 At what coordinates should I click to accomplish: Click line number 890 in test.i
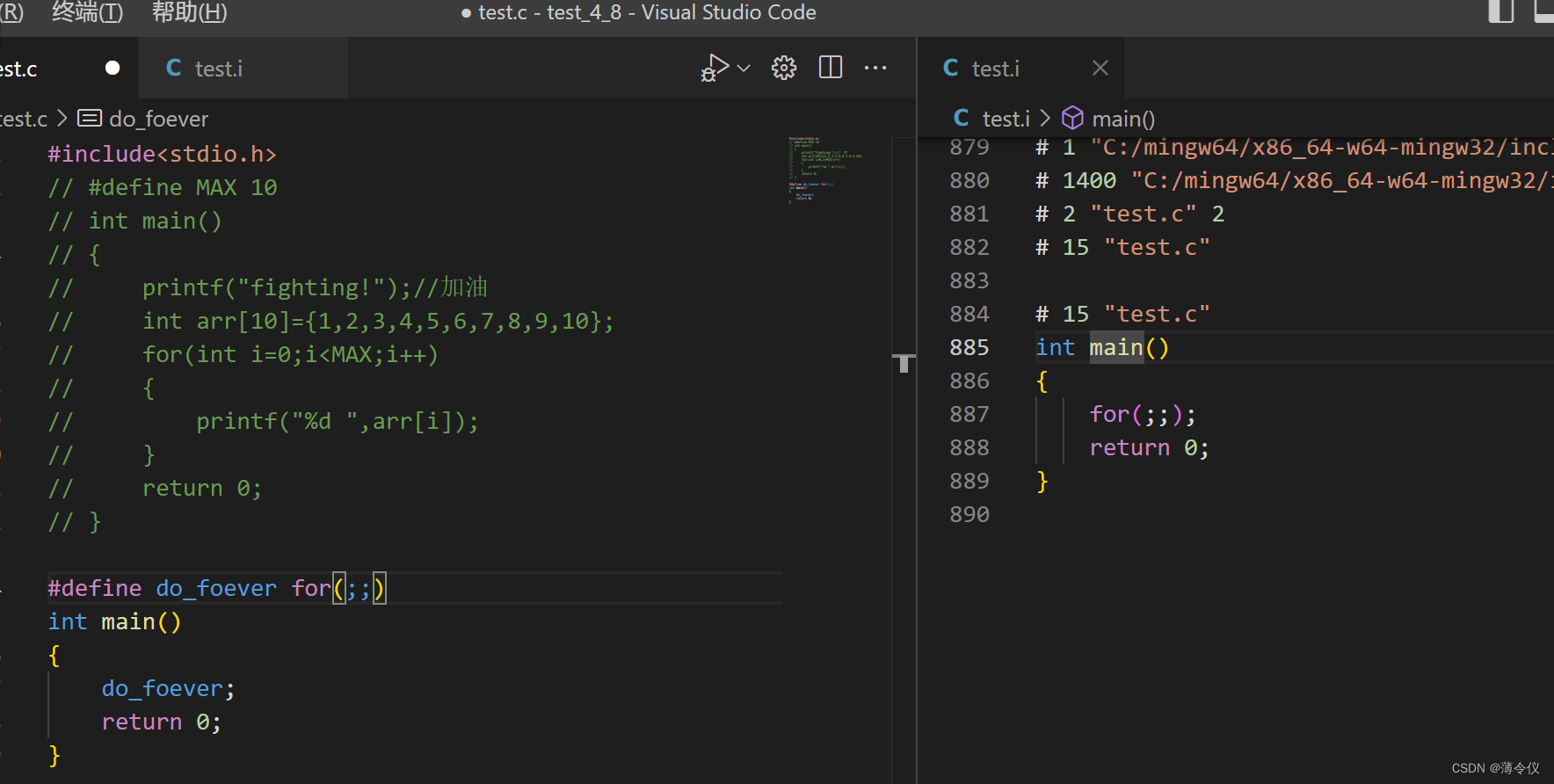tap(969, 514)
